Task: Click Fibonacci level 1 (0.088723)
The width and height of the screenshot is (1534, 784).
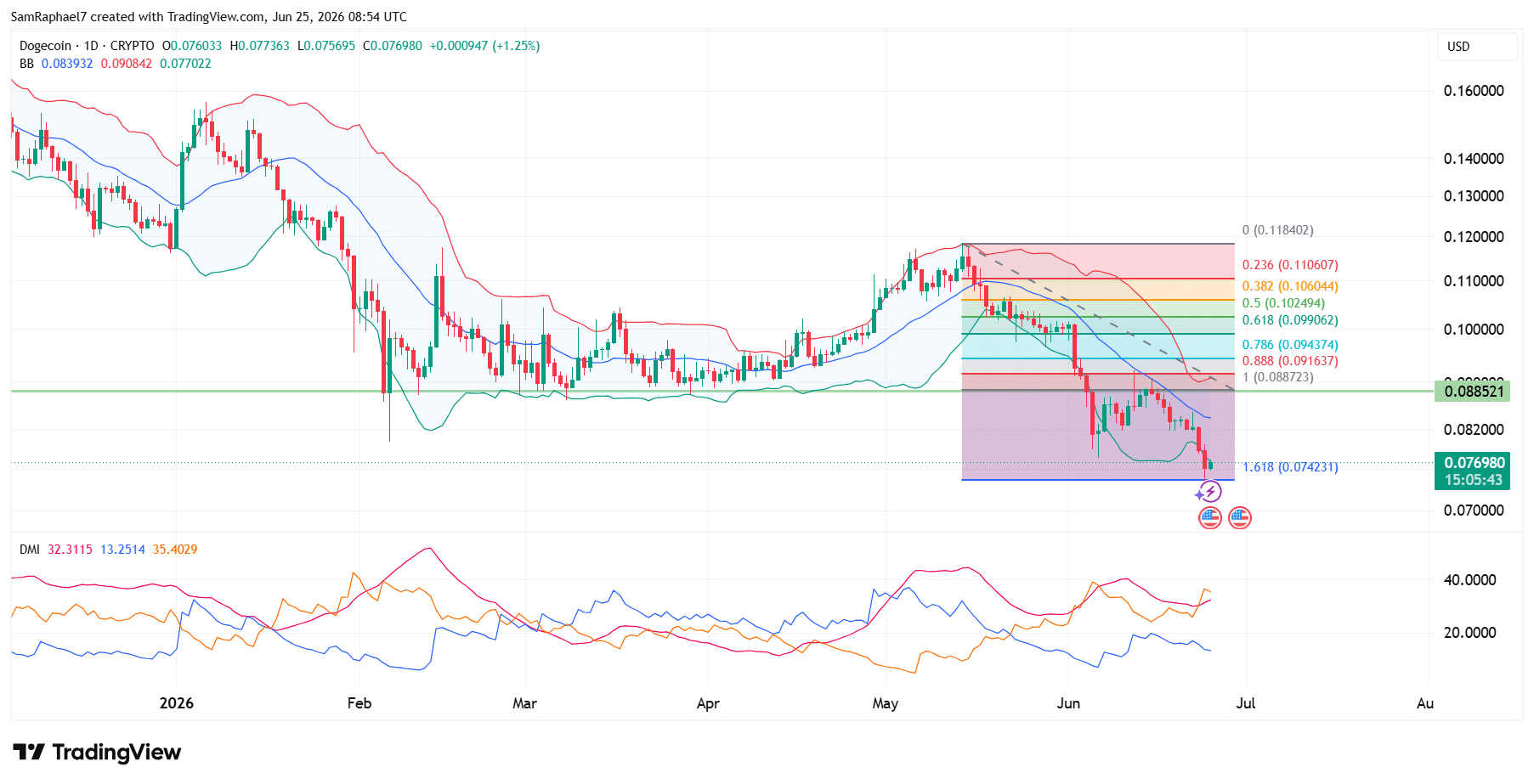Action: click(1277, 377)
